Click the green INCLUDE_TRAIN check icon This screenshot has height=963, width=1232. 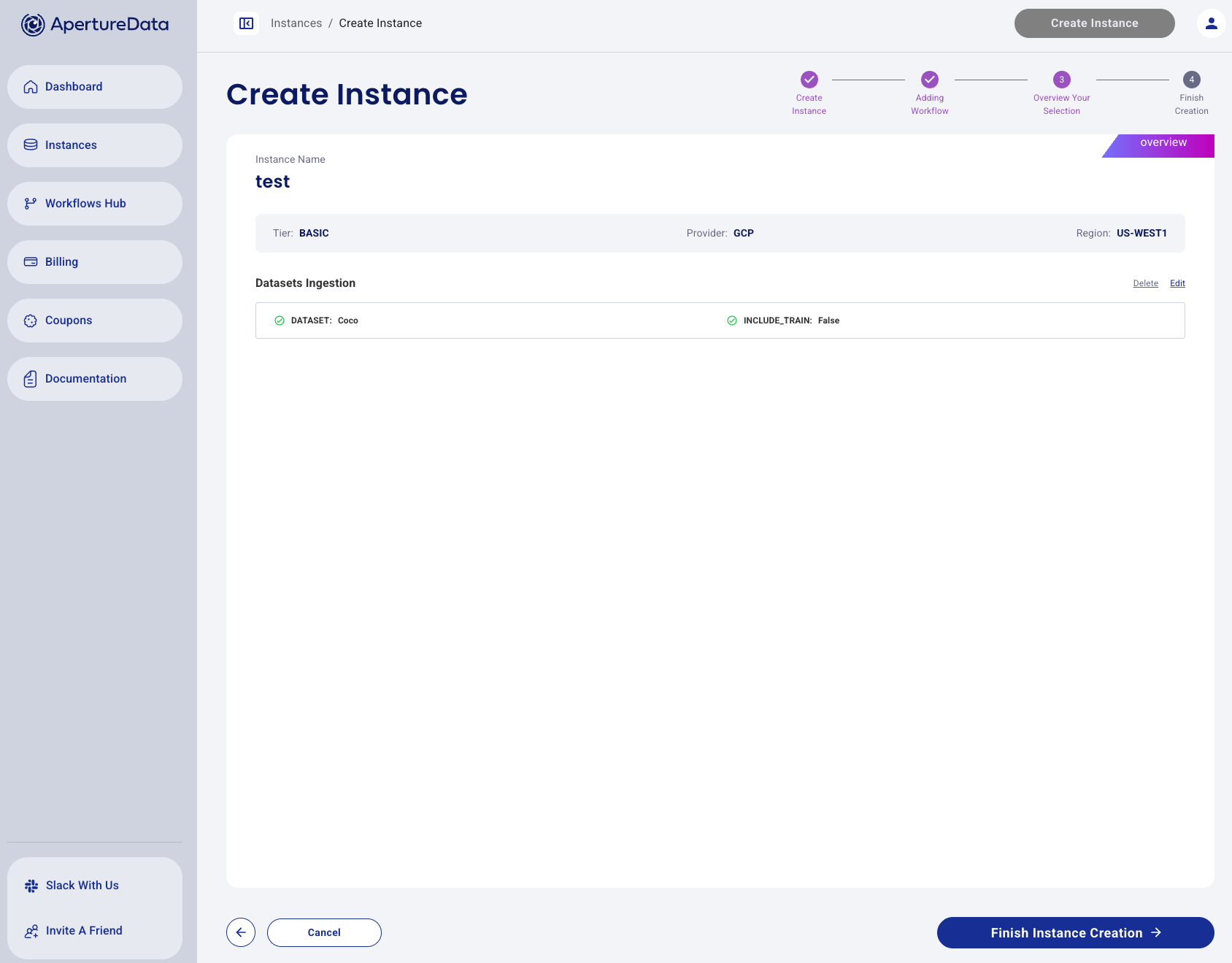click(x=732, y=321)
